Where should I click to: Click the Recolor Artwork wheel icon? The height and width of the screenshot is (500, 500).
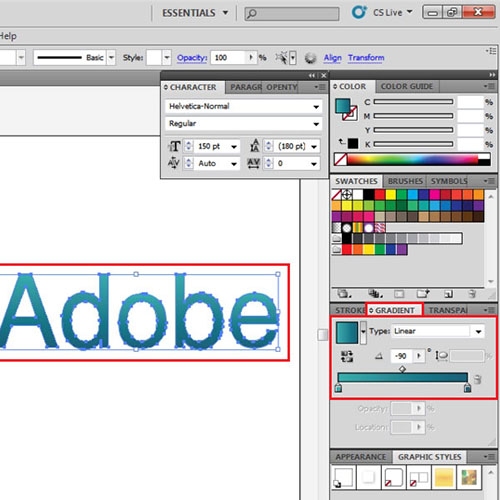pyautogui.click(x=310, y=58)
